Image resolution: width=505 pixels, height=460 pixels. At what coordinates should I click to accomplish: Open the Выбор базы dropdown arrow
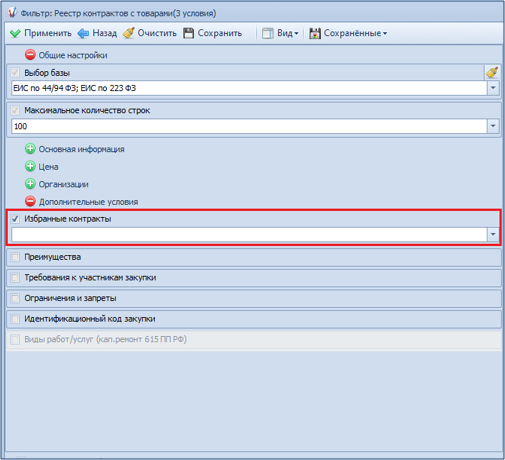pos(493,88)
